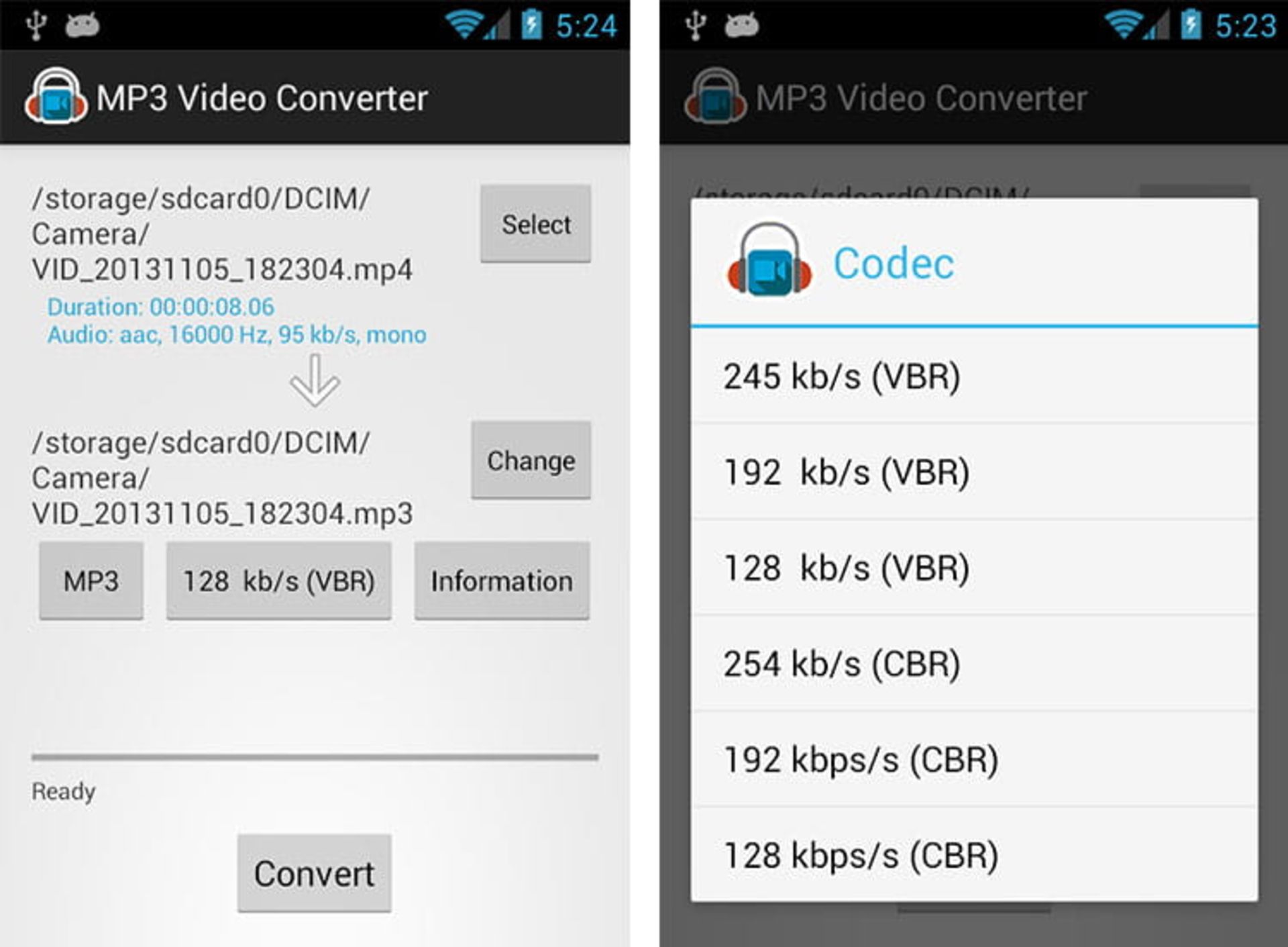1288x947 pixels.
Task: Click the Change output file button
Action: click(531, 460)
